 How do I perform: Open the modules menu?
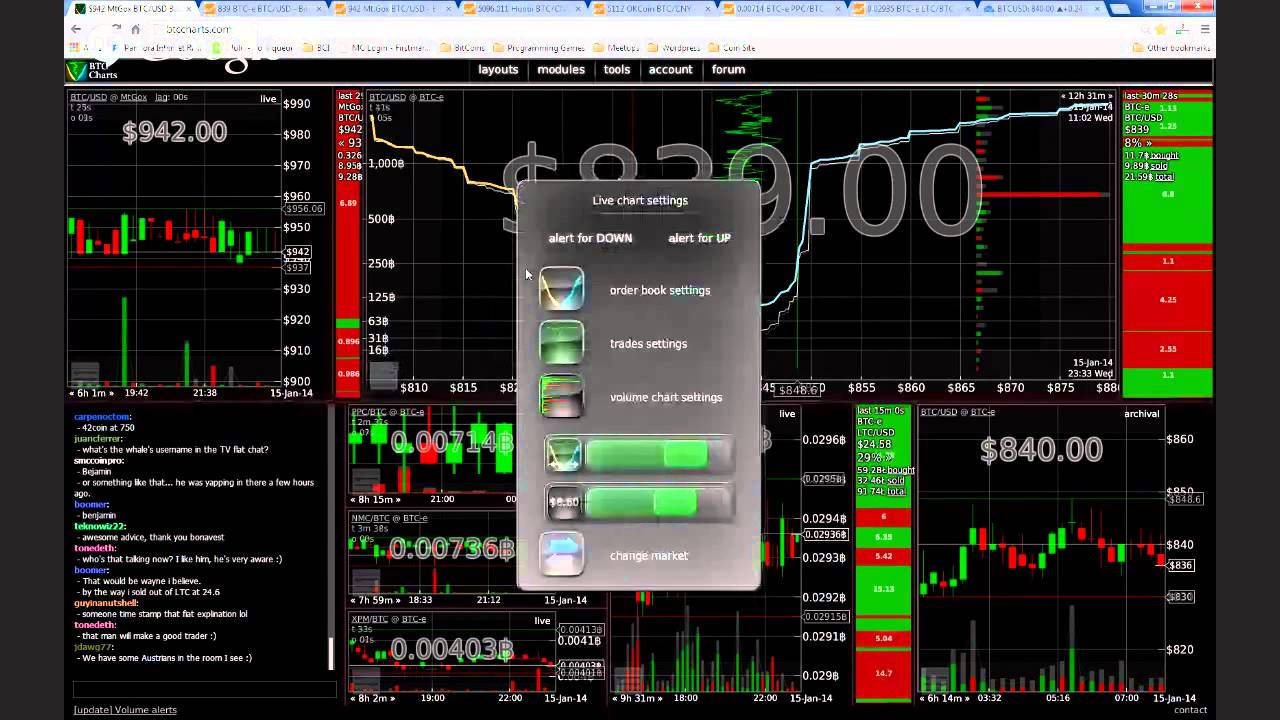tap(561, 69)
